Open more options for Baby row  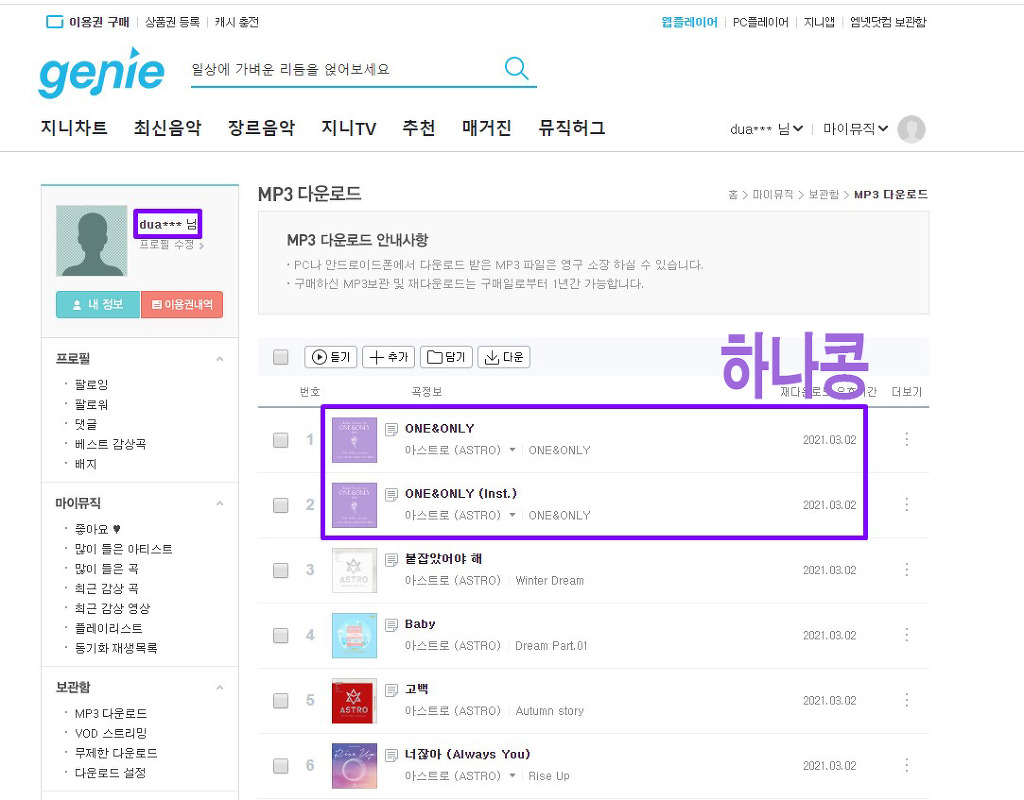(x=906, y=635)
